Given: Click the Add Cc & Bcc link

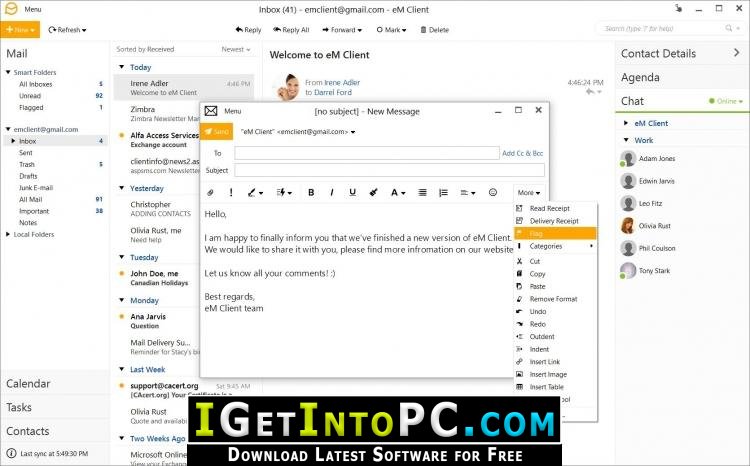Looking at the screenshot, I should (522, 153).
